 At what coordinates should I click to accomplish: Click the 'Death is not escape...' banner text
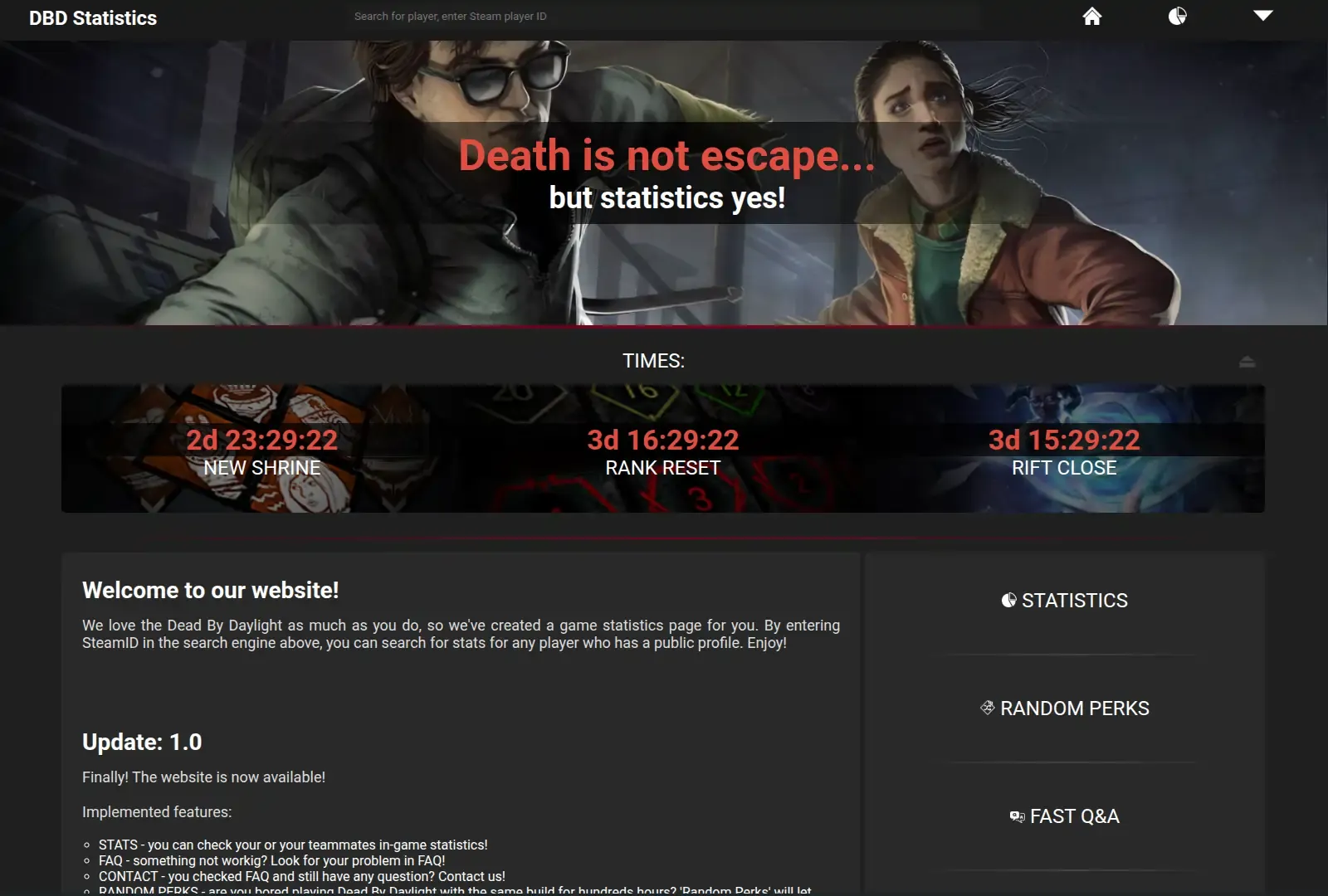[x=666, y=156]
